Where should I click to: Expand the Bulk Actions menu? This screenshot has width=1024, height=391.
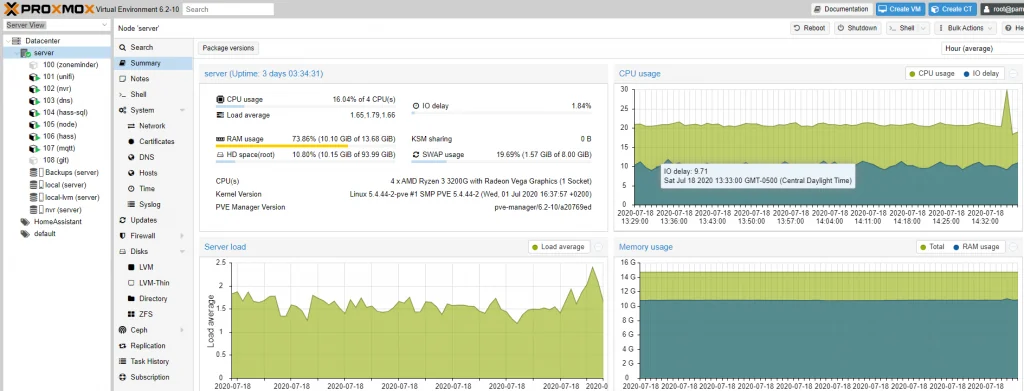[x=965, y=28]
